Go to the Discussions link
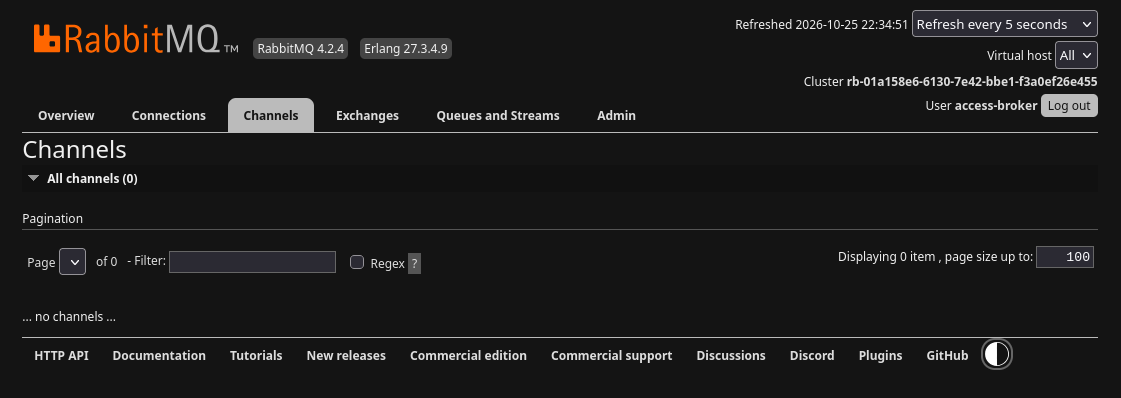Viewport: 1121px width, 398px height. [731, 355]
